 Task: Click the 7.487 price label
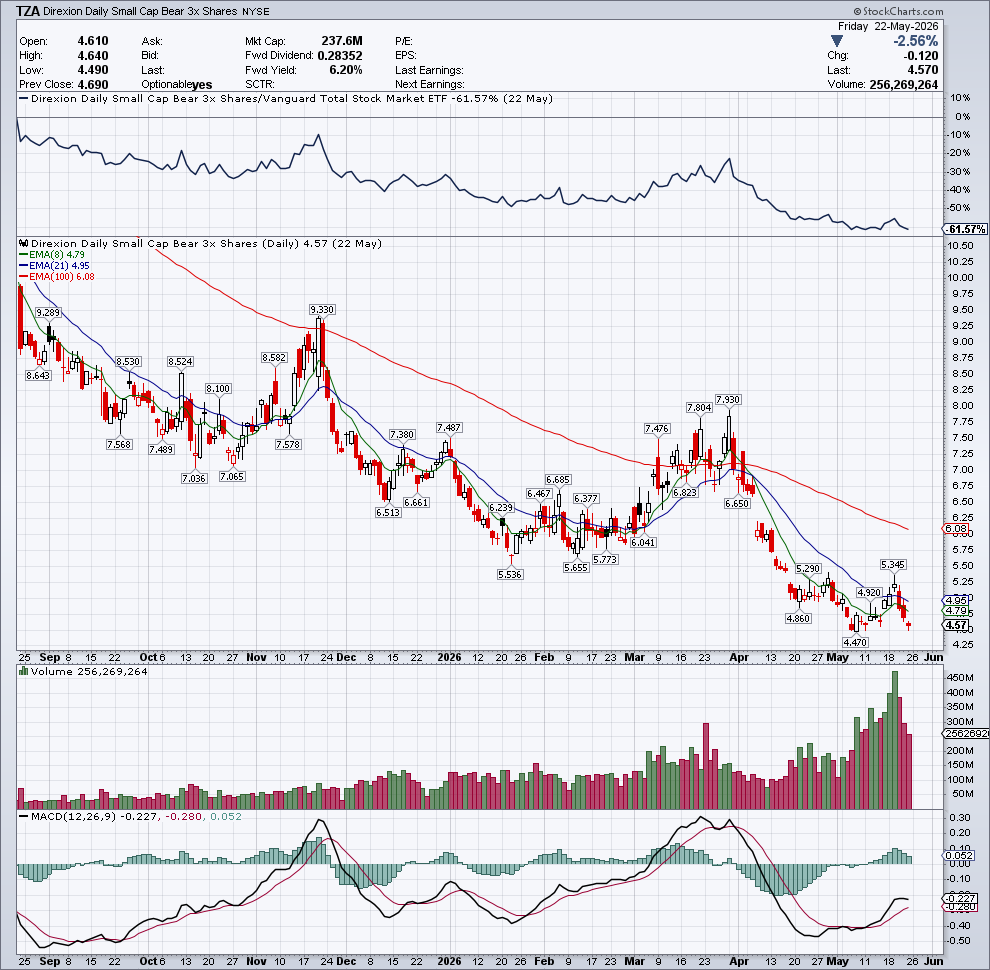click(x=449, y=428)
